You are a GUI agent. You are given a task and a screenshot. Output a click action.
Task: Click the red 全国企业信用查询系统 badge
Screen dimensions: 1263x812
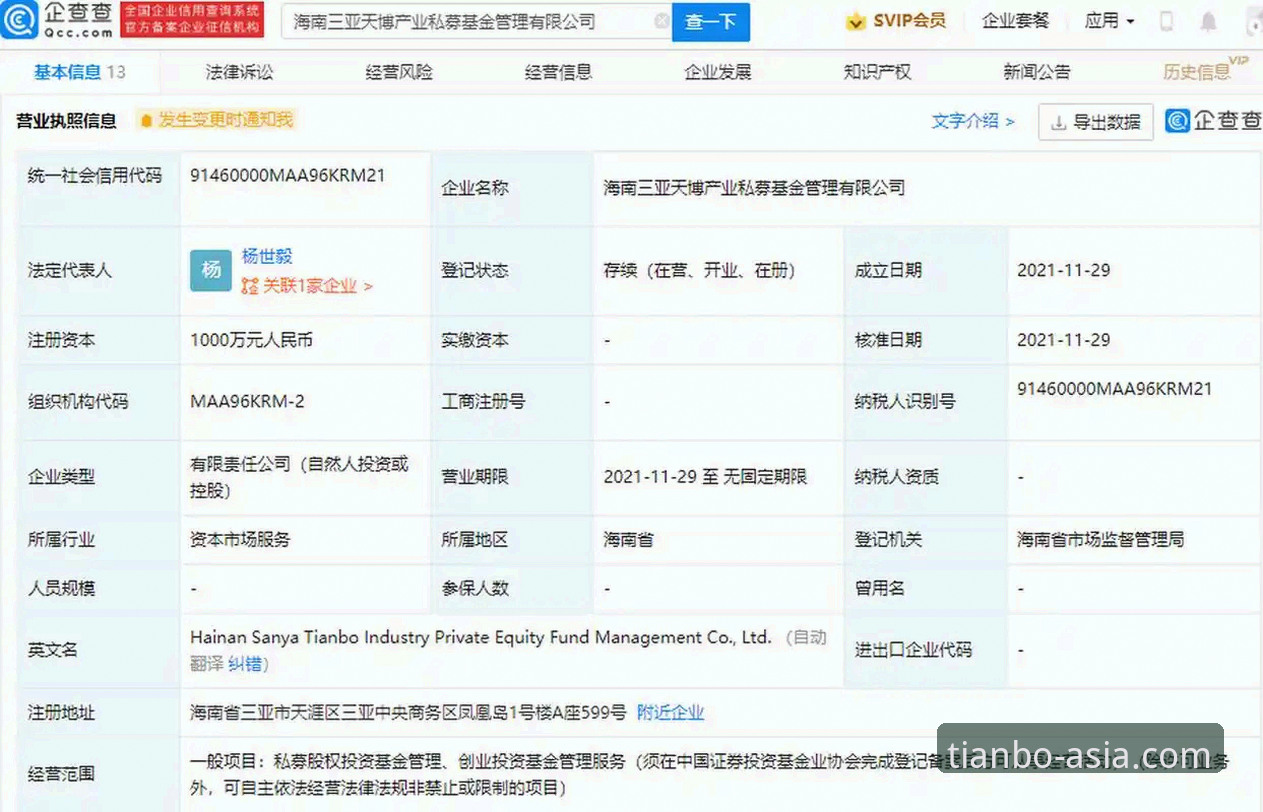192,20
